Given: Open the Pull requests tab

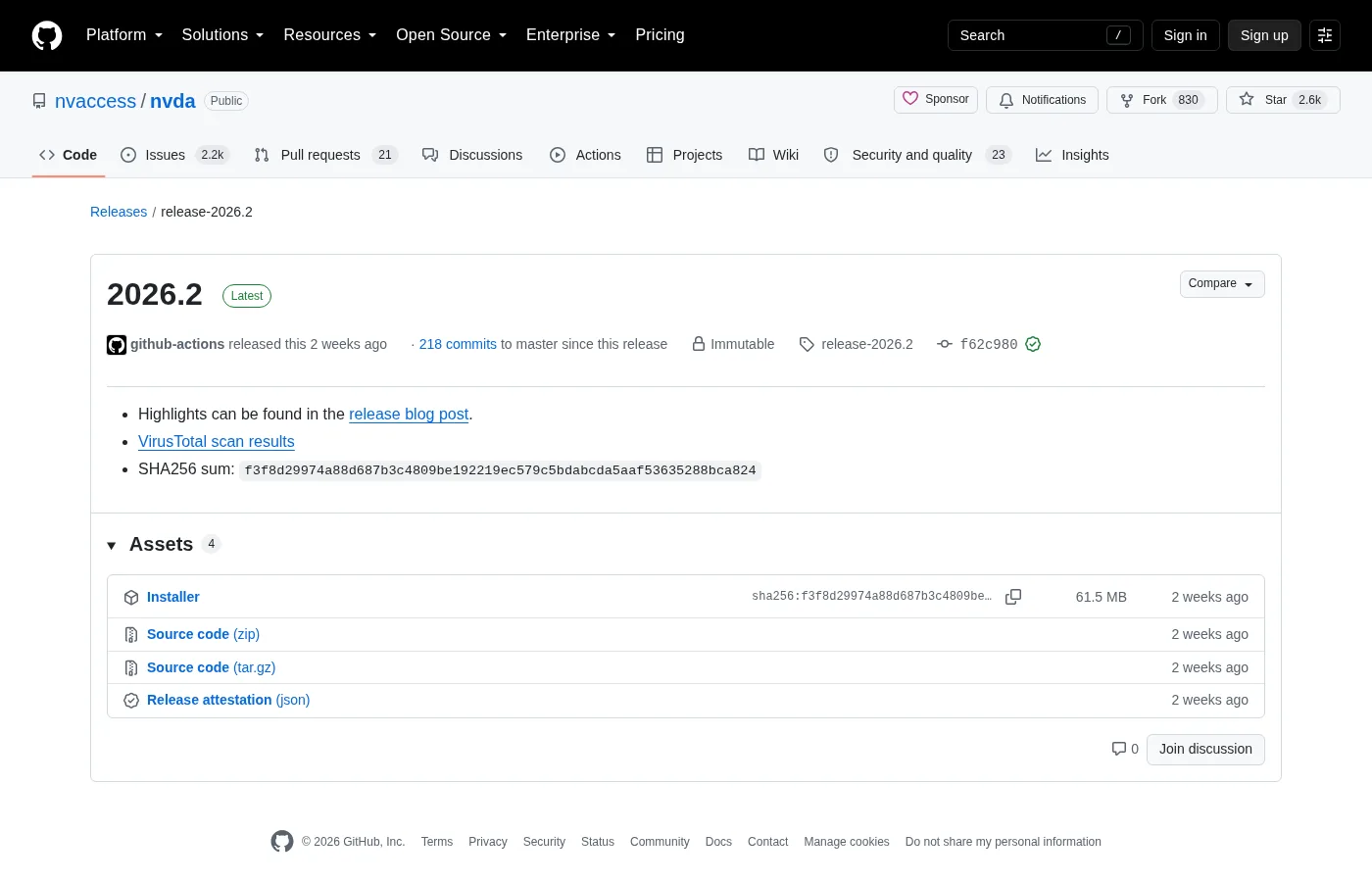Looking at the screenshot, I should pyautogui.click(x=325, y=155).
